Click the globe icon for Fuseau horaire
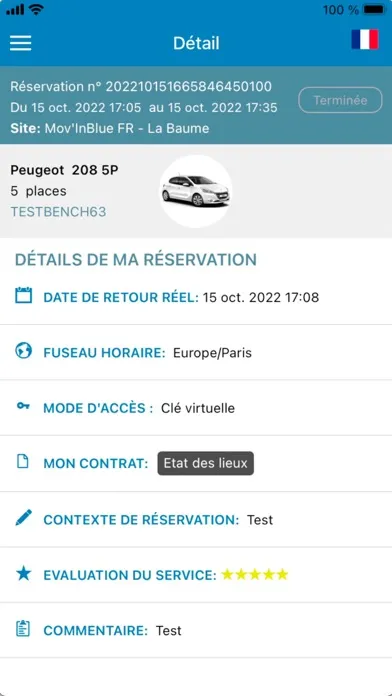 (x=24, y=351)
